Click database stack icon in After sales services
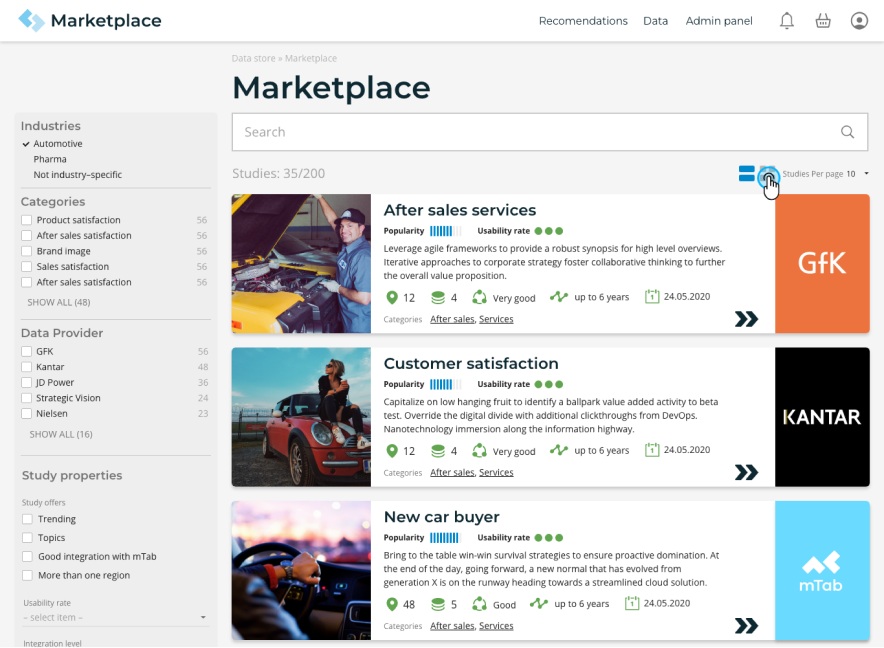This screenshot has height=648, width=884. [x=437, y=297]
